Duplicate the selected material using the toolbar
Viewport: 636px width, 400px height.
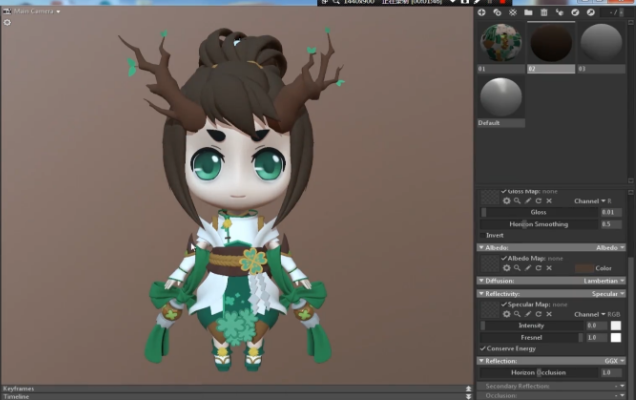click(x=497, y=13)
